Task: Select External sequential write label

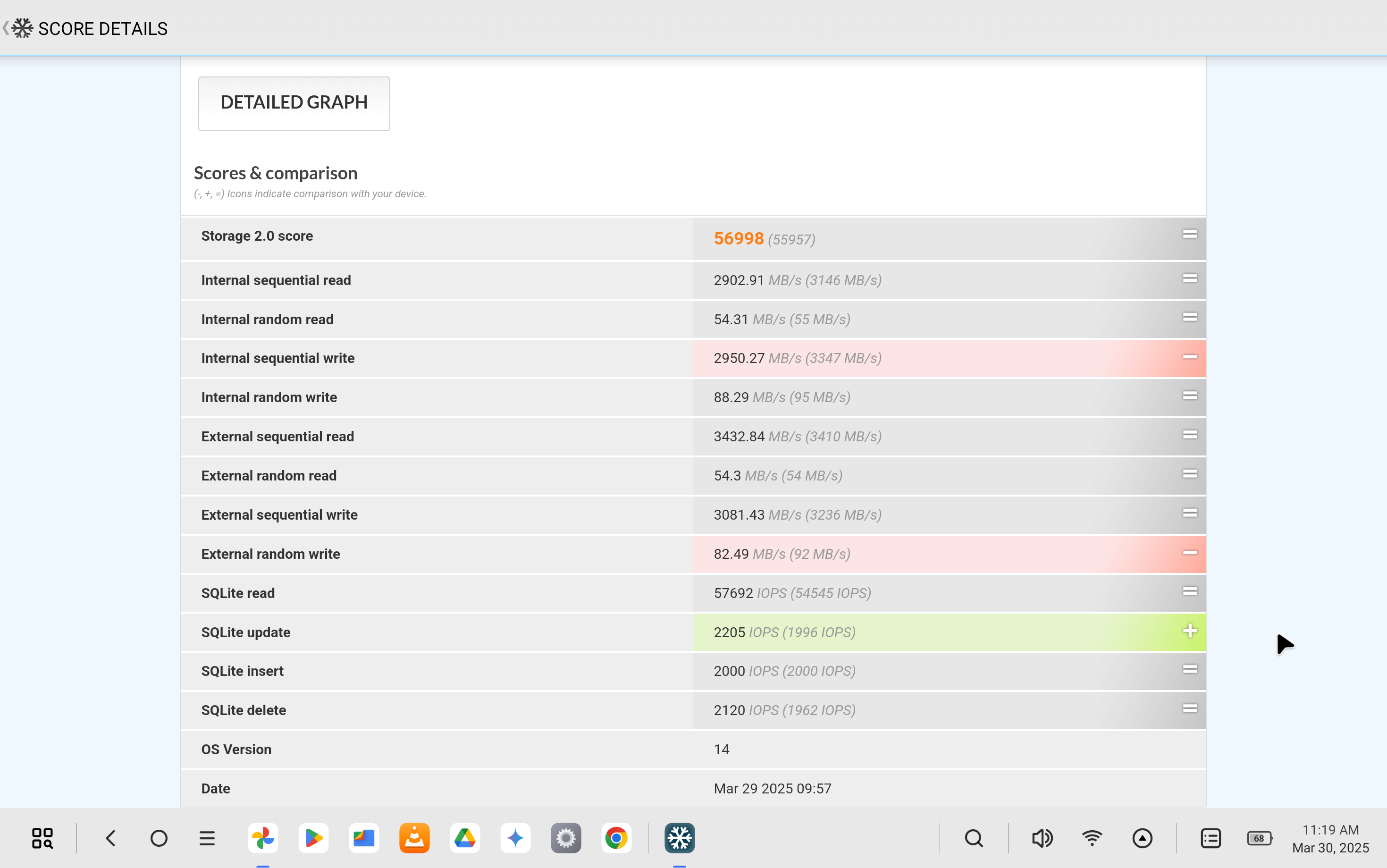Action: pyautogui.click(x=279, y=515)
